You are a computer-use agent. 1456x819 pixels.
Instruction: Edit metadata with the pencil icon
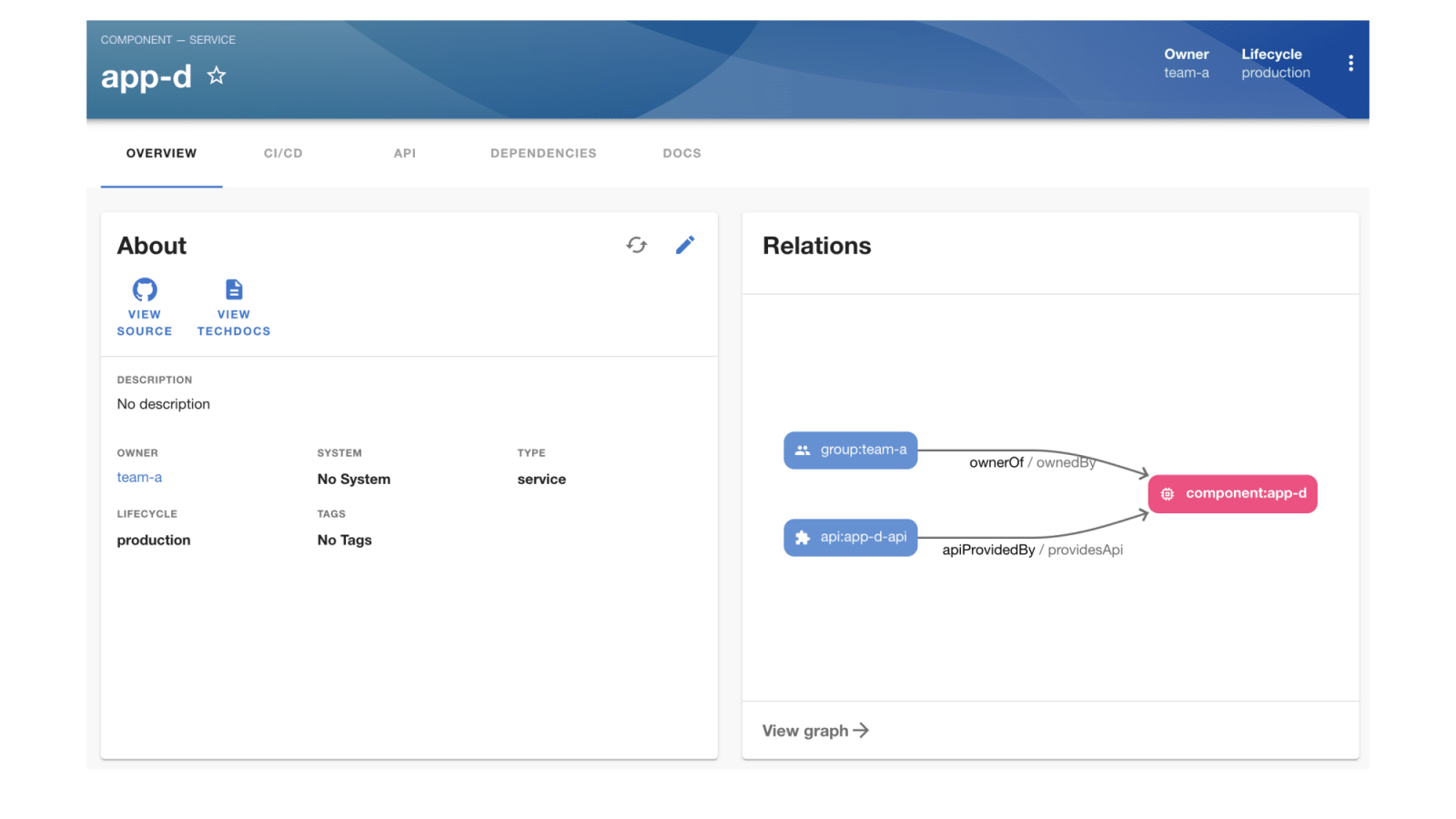coord(685,245)
